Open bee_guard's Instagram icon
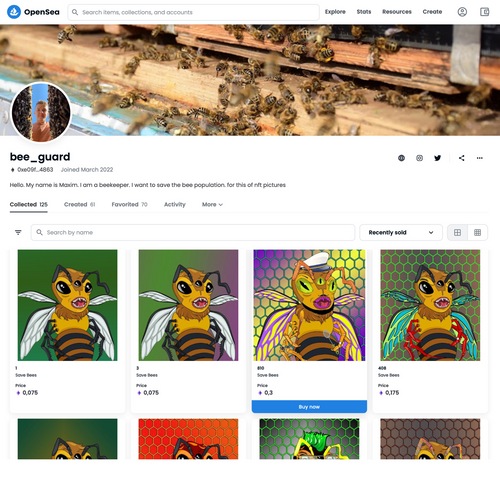Image resolution: width=500 pixels, height=500 pixels. [x=420, y=158]
